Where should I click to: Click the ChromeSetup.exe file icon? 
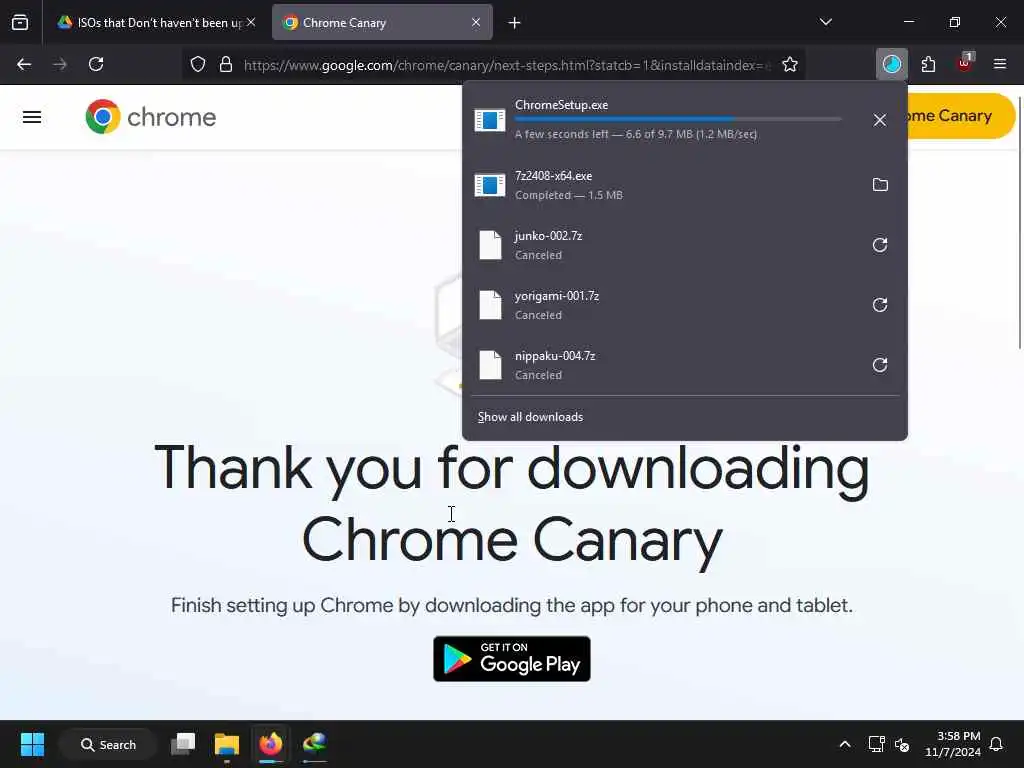click(x=490, y=120)
